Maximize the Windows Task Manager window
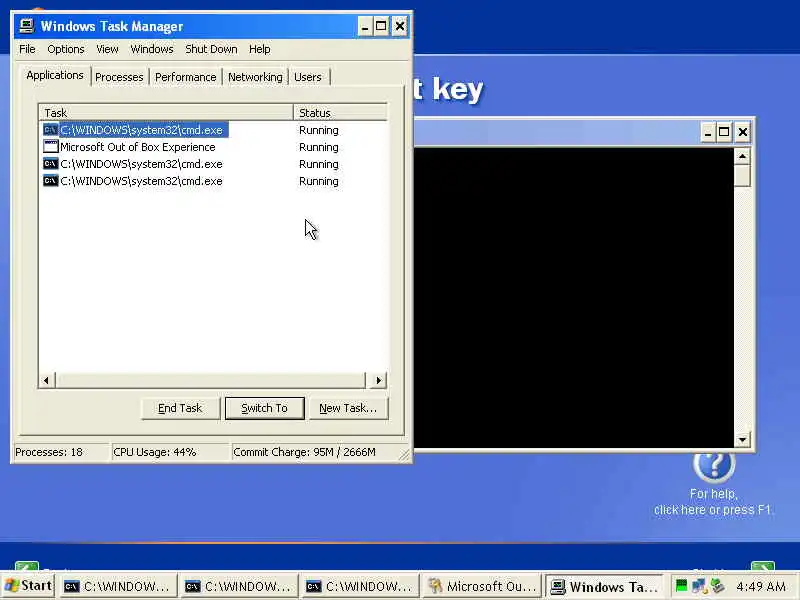Screen dimensions: 800x600 (x=381, y=26)
